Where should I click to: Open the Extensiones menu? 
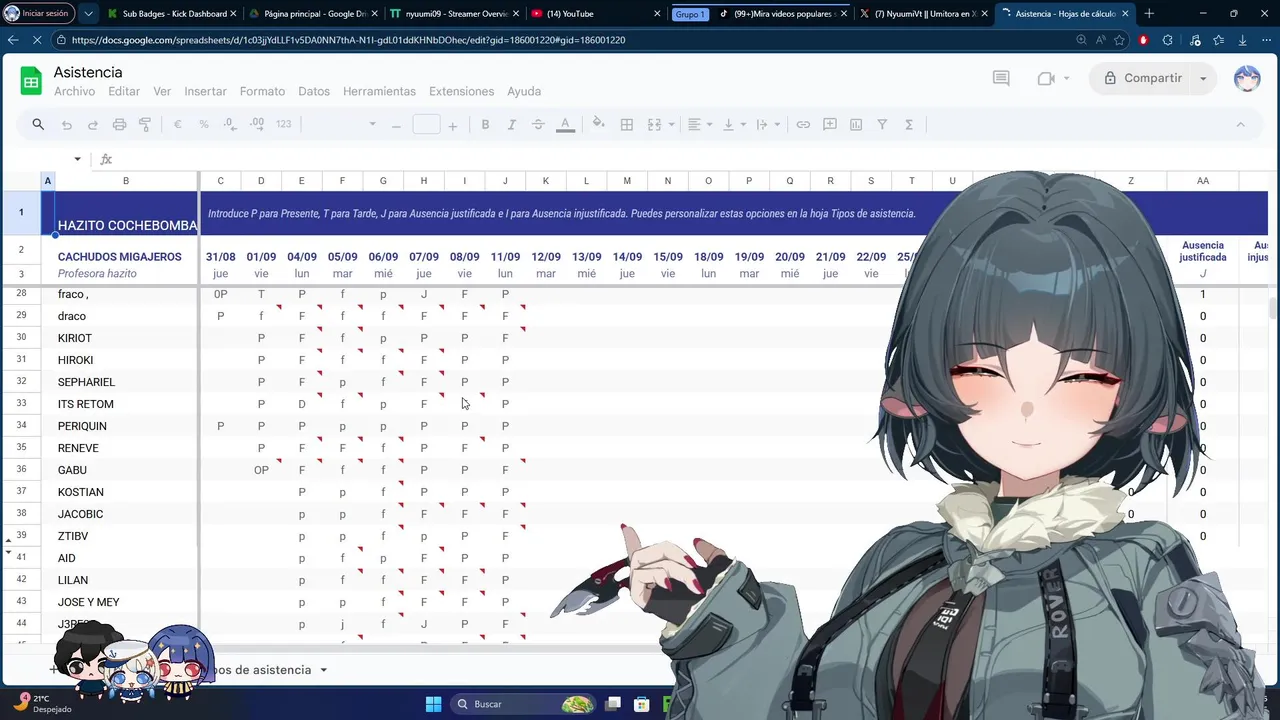(x=461, y=91)
